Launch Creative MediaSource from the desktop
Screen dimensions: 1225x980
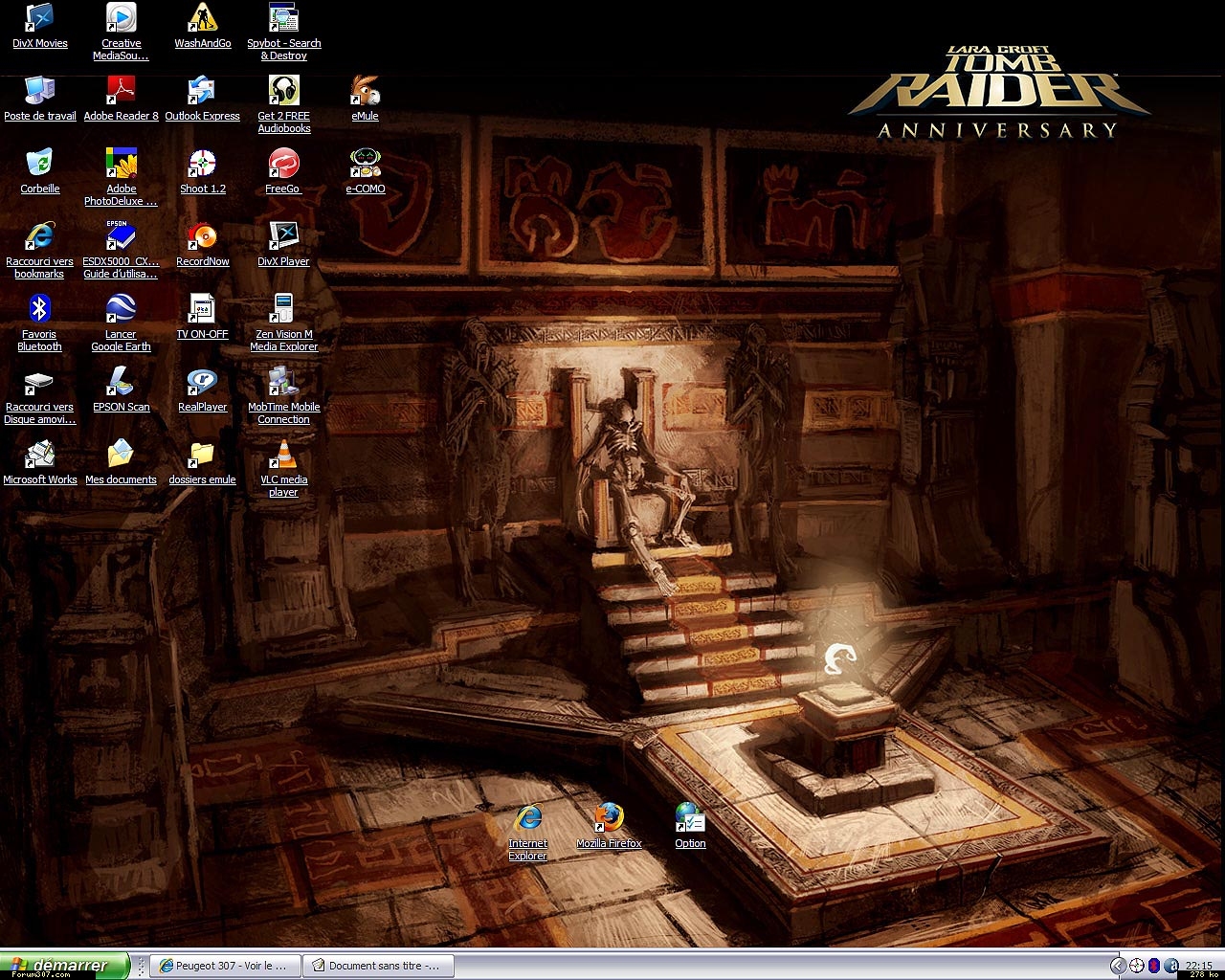(121, 33)
